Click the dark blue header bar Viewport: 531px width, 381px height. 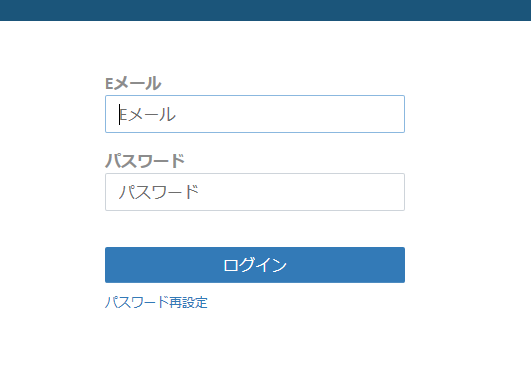pos(266,10)
